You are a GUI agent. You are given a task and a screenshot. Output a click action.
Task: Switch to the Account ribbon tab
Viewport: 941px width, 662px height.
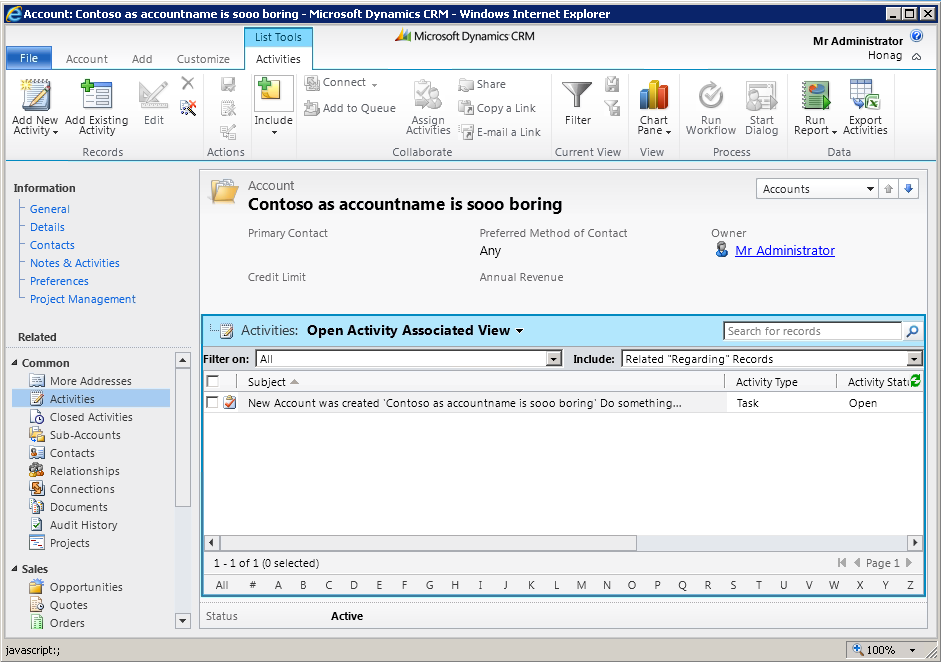86,59
